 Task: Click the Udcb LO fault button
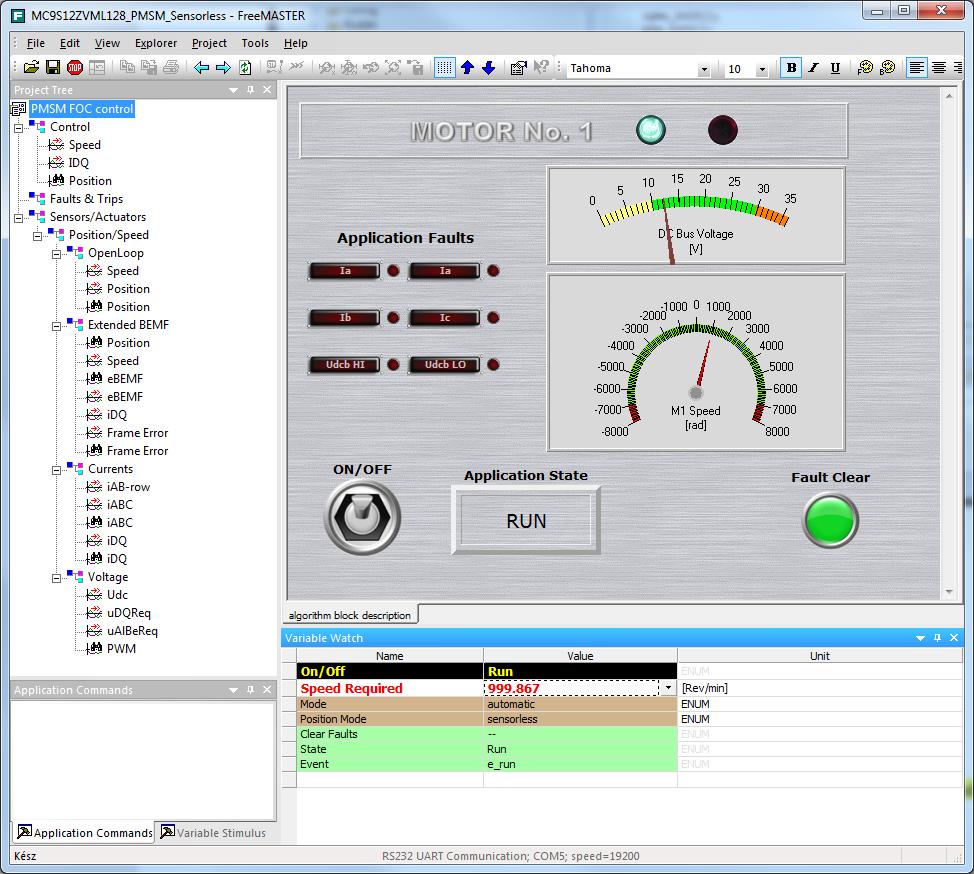pos(445,365)
